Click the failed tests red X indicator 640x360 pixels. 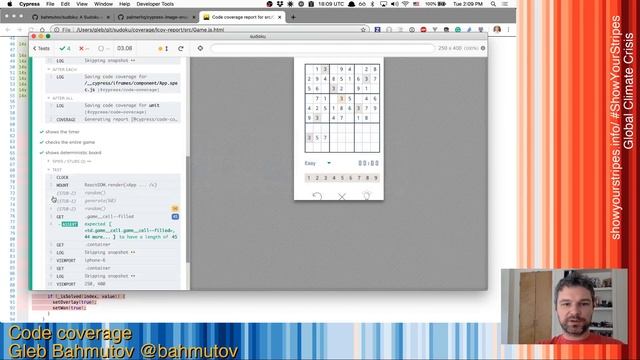pos(84,48)
